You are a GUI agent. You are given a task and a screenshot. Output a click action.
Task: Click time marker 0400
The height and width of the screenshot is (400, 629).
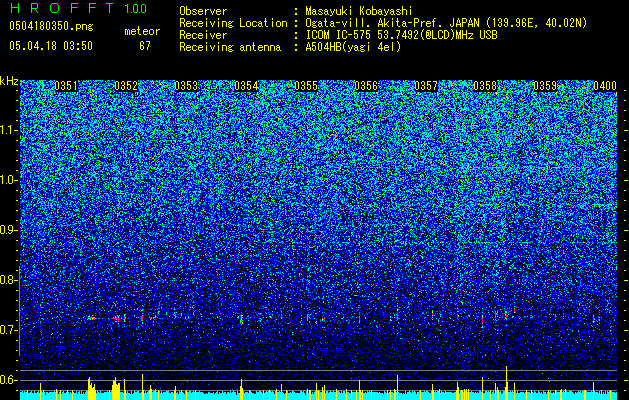tap(605, 86)
